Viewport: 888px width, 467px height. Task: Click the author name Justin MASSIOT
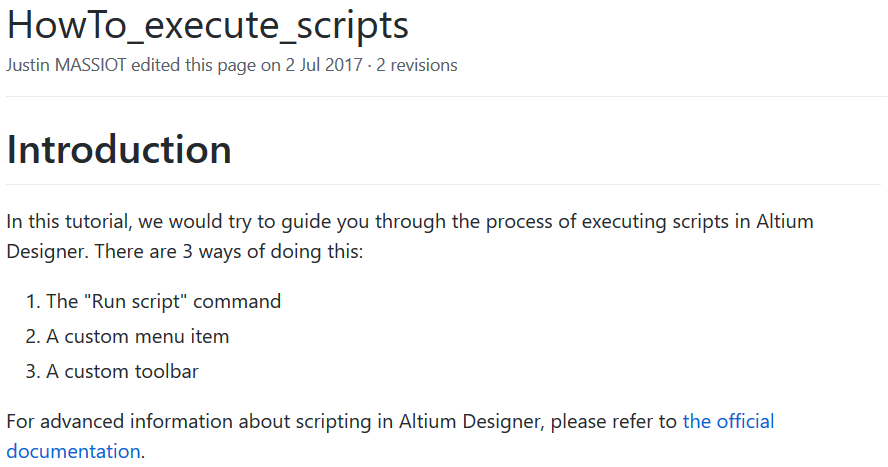(66, 65)
